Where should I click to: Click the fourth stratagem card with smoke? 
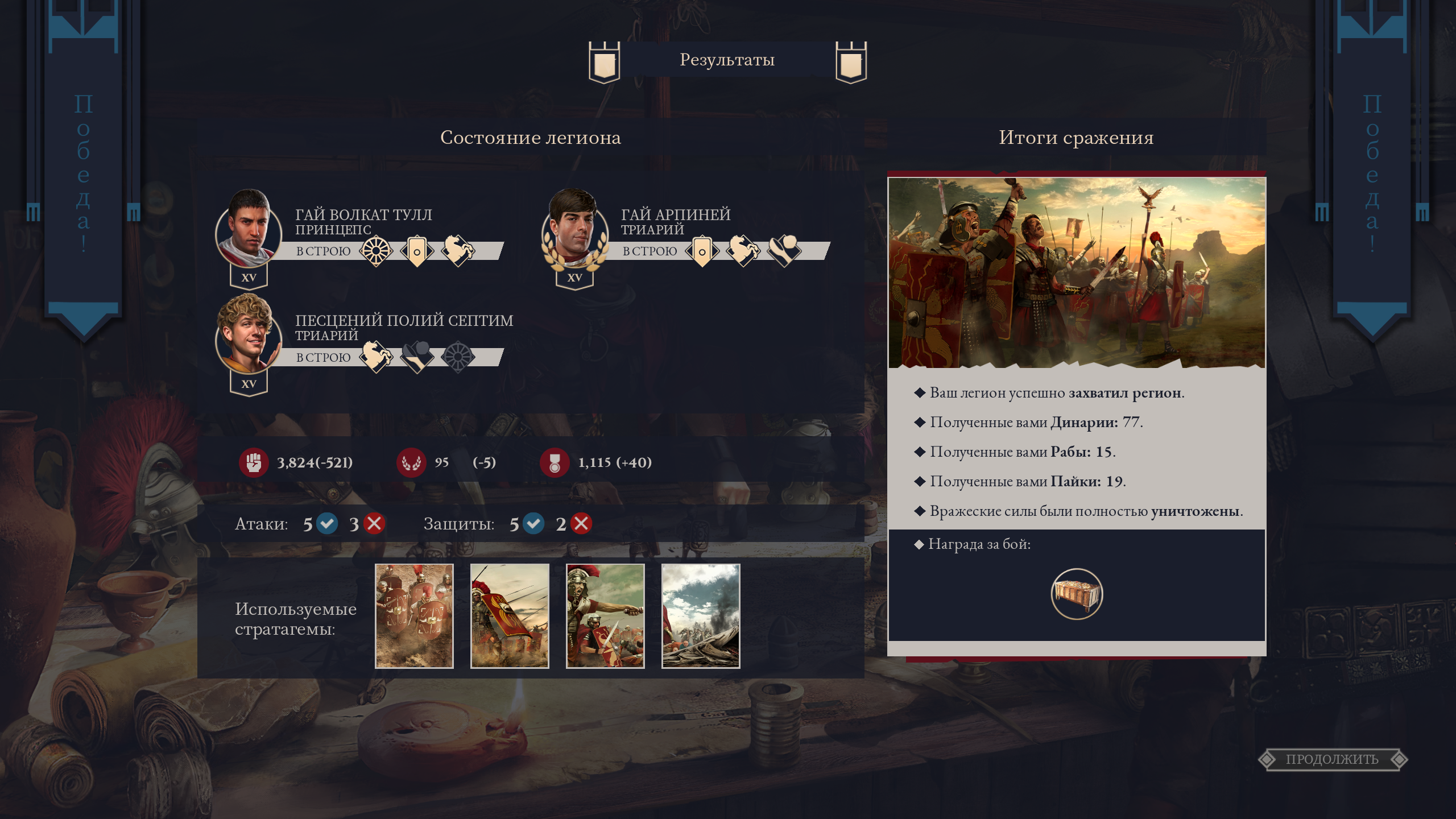(x=701, y=616)
